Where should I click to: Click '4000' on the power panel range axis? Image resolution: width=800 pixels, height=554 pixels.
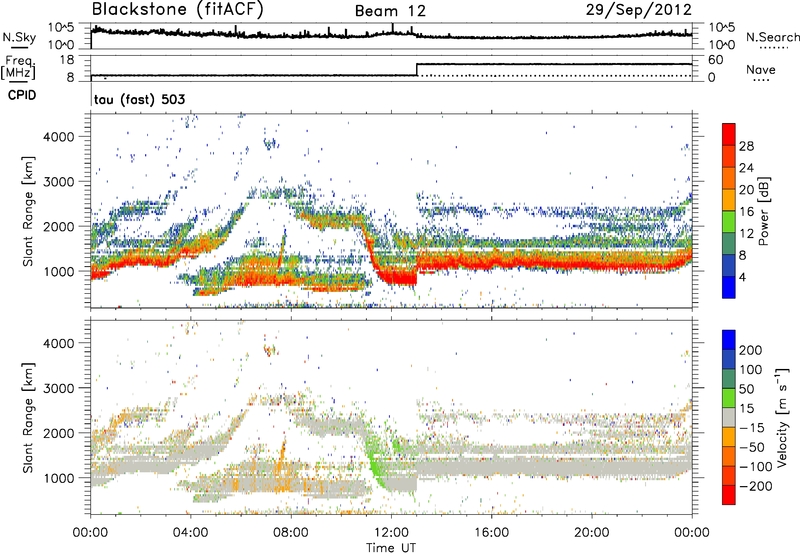(x=59, y=137)
